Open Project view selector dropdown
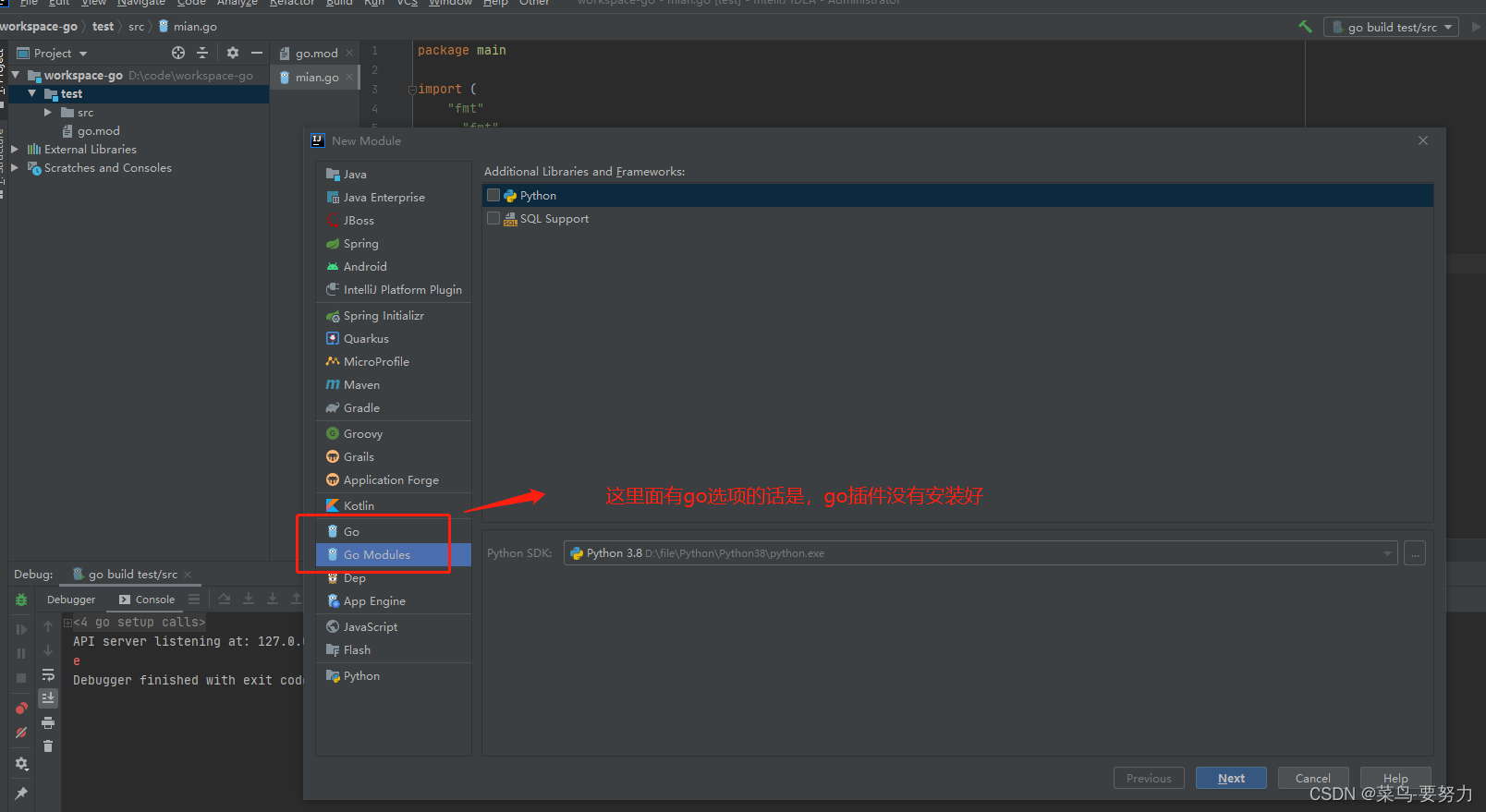Image resolution: width=1486 pixels, height=812 pixels. (53, 53)
